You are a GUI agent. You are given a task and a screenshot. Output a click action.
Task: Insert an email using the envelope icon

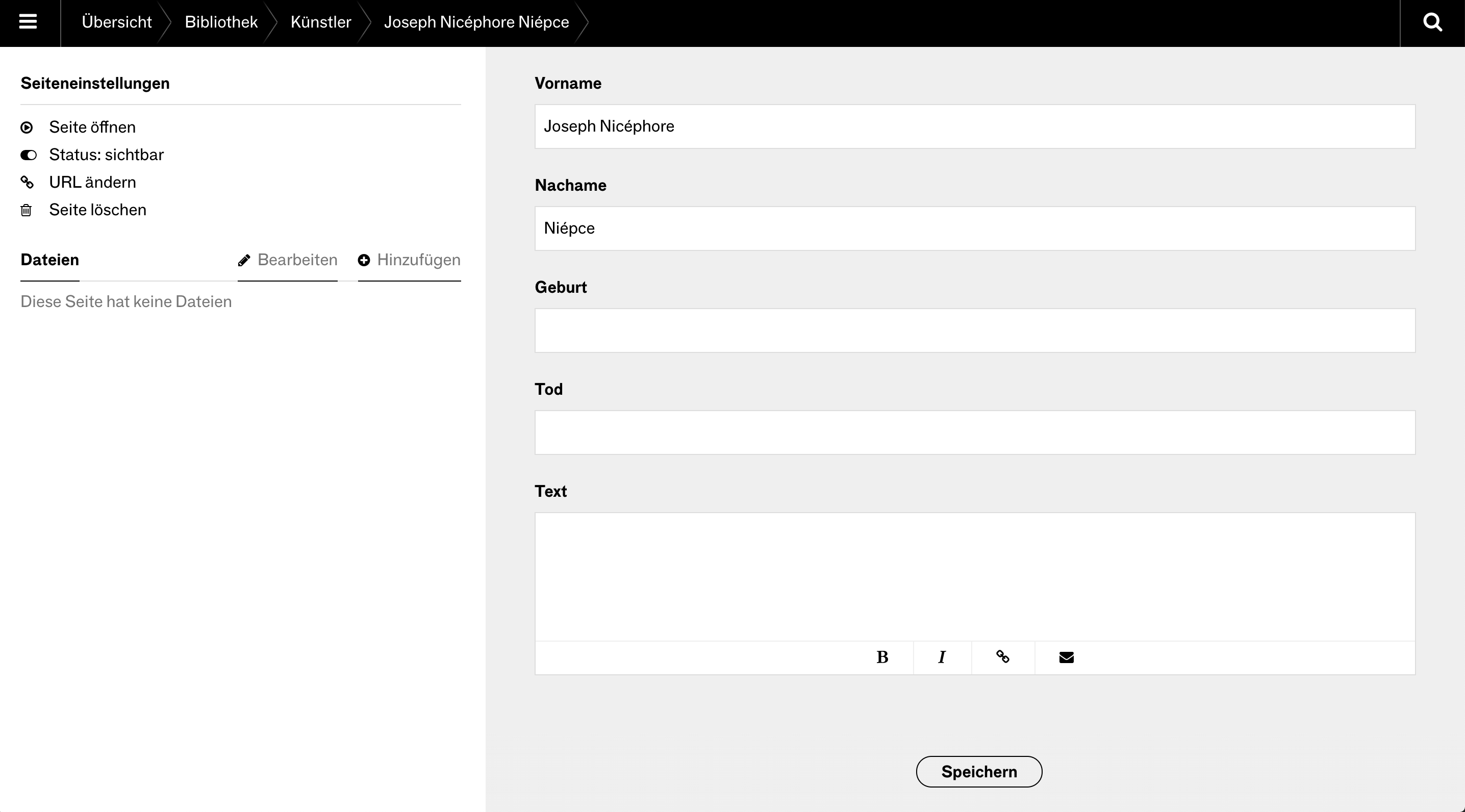pos(1066,657)
